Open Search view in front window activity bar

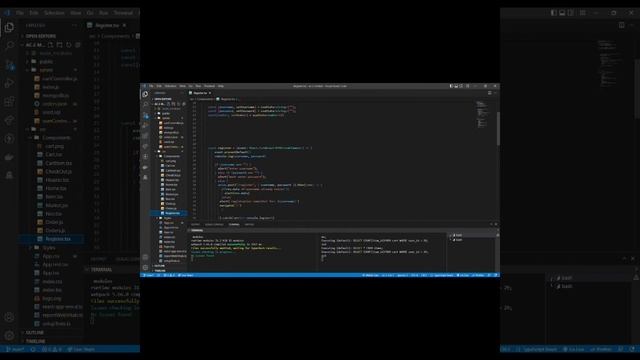[146, 104]
